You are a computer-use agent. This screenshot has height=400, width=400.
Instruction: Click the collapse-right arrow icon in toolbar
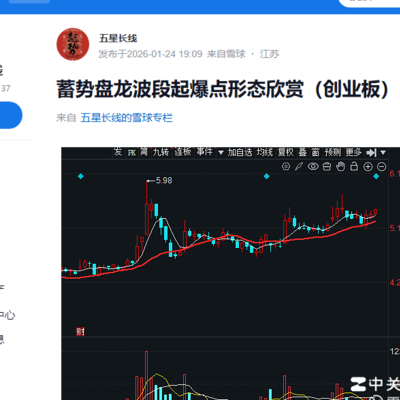click(371, 153)
